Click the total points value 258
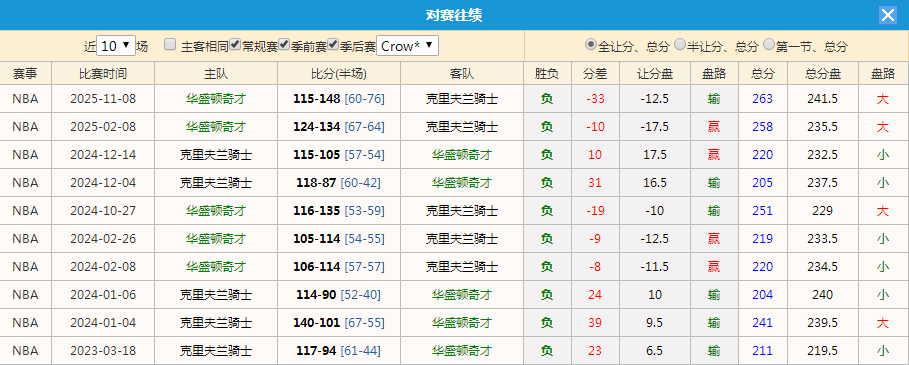The width and height of the screenshot is (909, 365). 762,127
